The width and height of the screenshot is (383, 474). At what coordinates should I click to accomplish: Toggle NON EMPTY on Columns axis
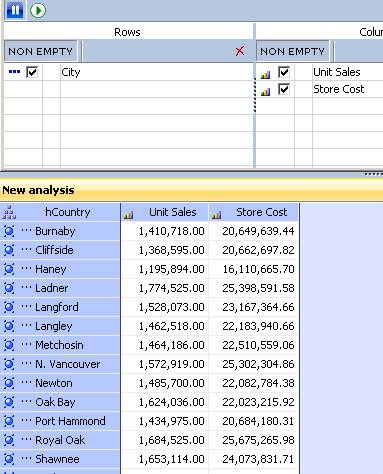[x=292, y=51]
